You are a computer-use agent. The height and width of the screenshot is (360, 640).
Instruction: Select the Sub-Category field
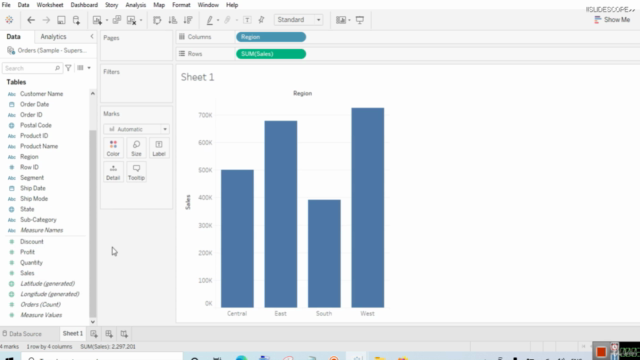tap(38, 220)
